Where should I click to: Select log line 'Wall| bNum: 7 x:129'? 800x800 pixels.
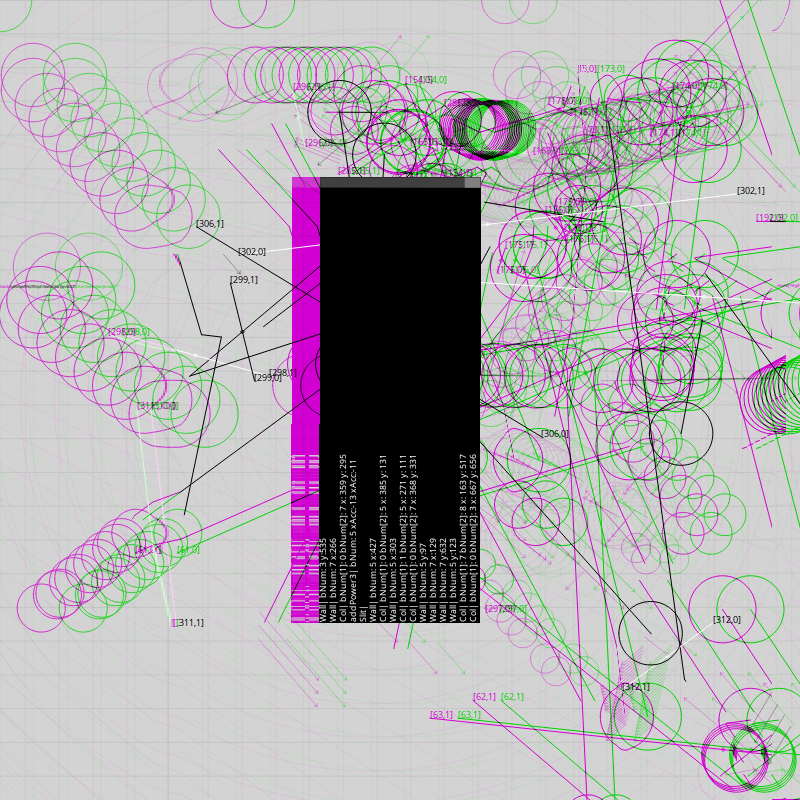[433, 580]
